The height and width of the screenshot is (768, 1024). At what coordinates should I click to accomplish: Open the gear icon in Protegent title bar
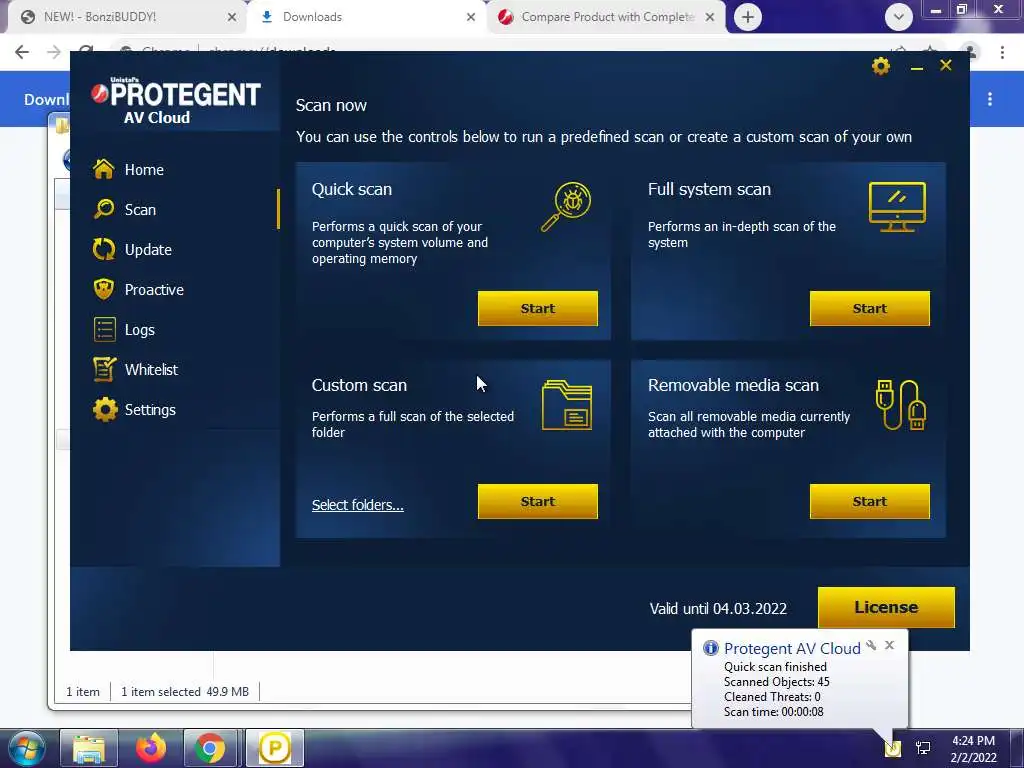pos(880,66)
